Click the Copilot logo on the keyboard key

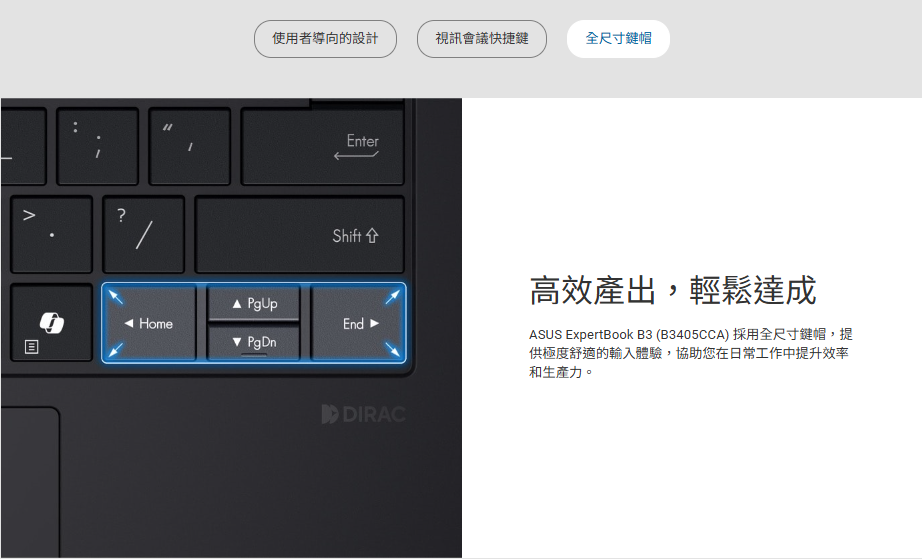point(52,322)
